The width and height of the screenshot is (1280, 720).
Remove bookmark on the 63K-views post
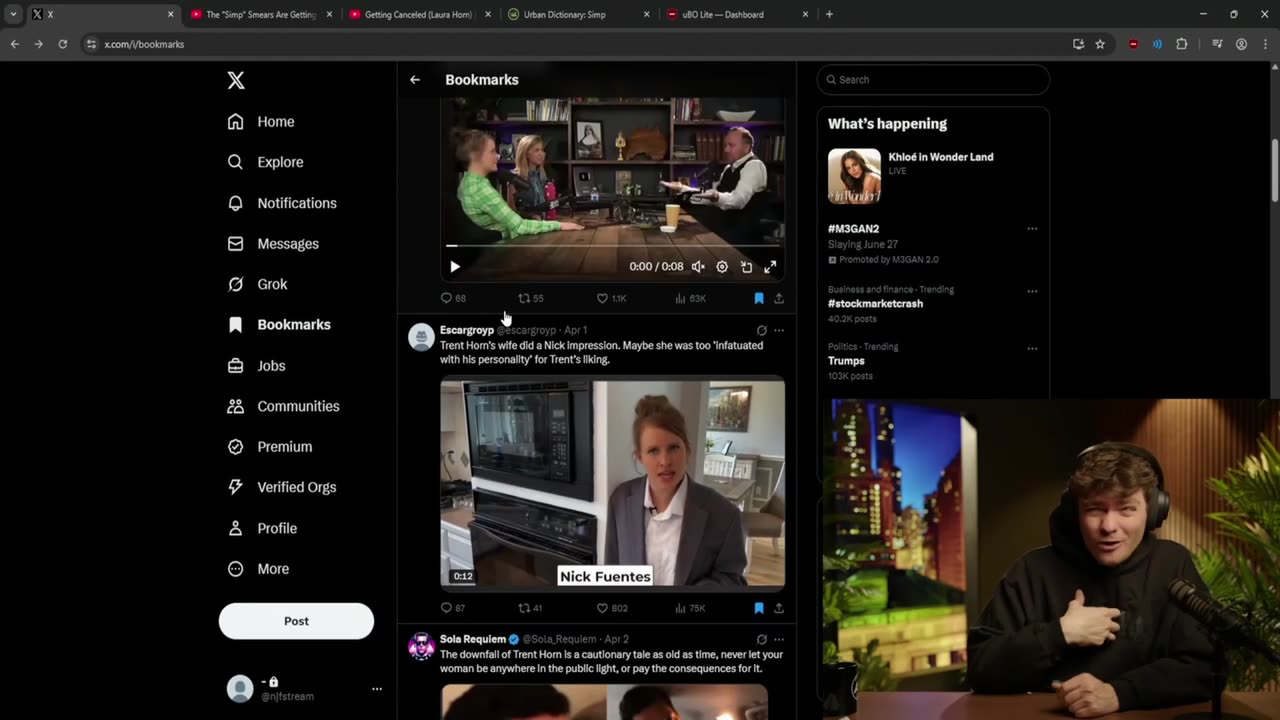pos(759,298)
